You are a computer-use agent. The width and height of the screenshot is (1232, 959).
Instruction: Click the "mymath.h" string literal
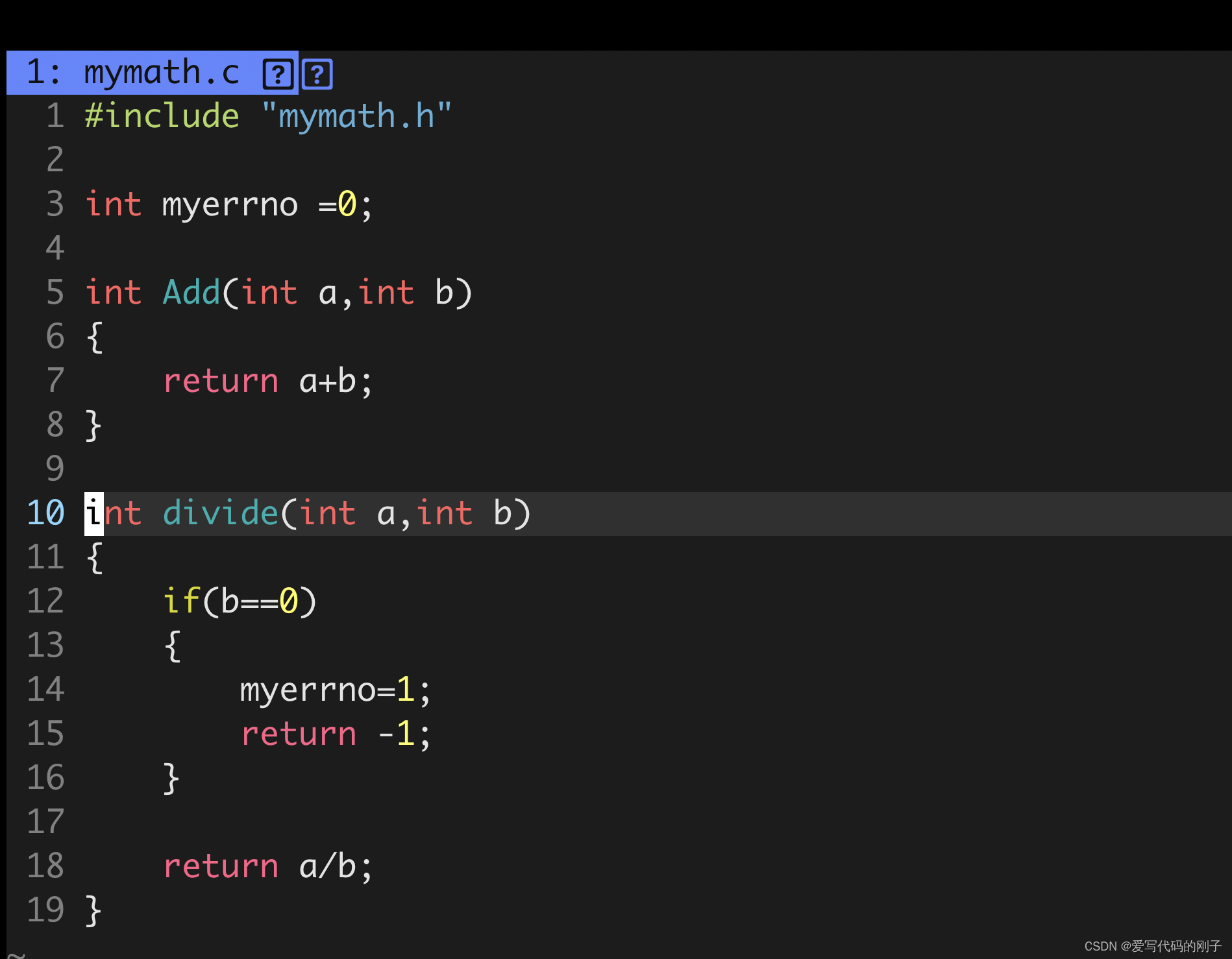click(x=356, y=116)
